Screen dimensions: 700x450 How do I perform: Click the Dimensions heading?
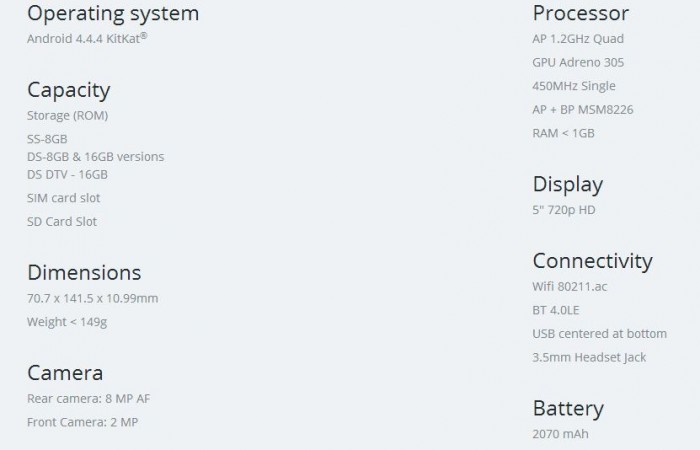tap(84, 273)
